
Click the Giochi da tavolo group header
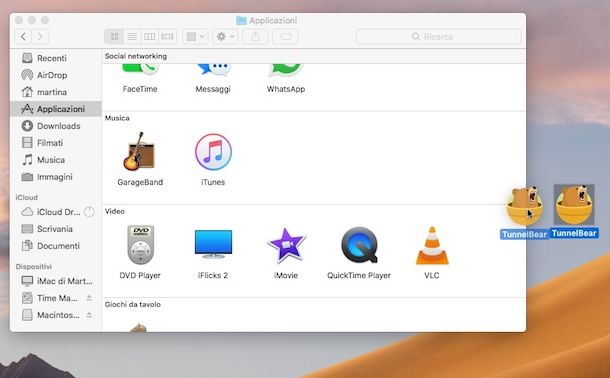(x=133, y=304)
